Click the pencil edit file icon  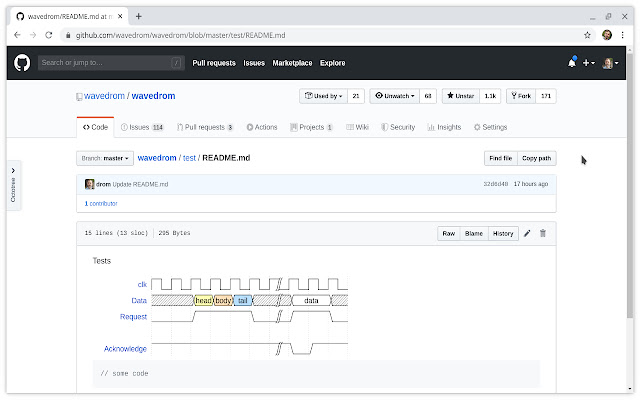tap(527, 233)
